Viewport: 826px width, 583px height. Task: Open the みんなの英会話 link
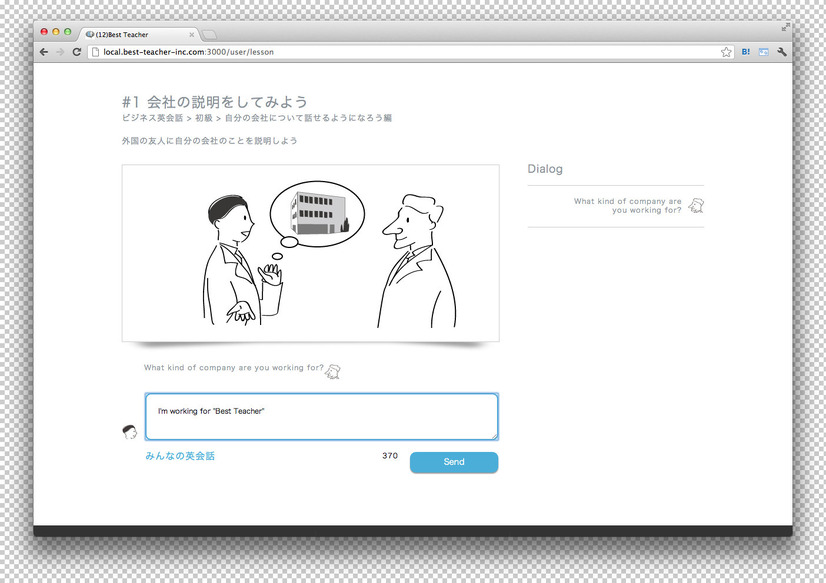tap(180, 456)
